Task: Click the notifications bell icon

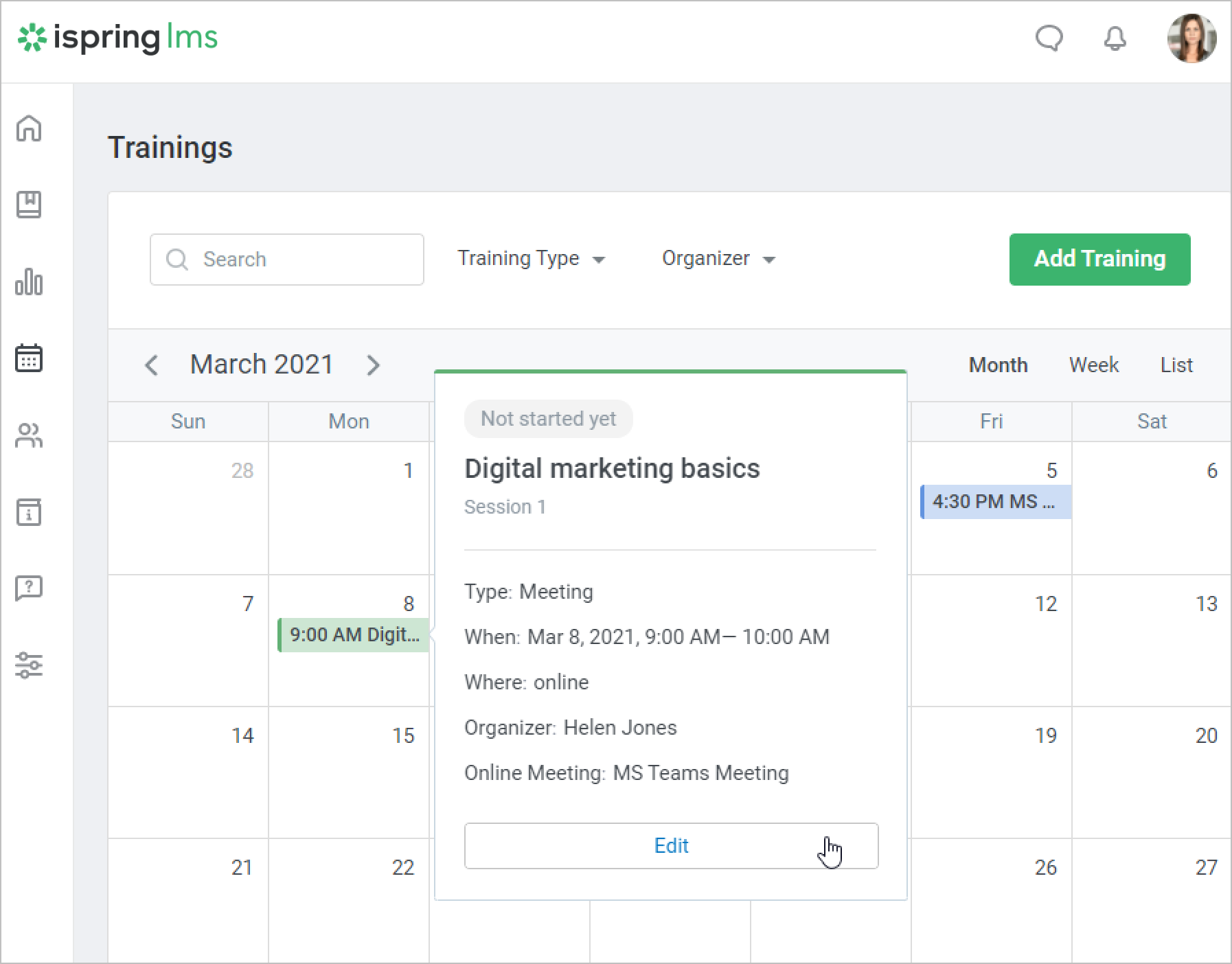Action: tap(1115, 38)
